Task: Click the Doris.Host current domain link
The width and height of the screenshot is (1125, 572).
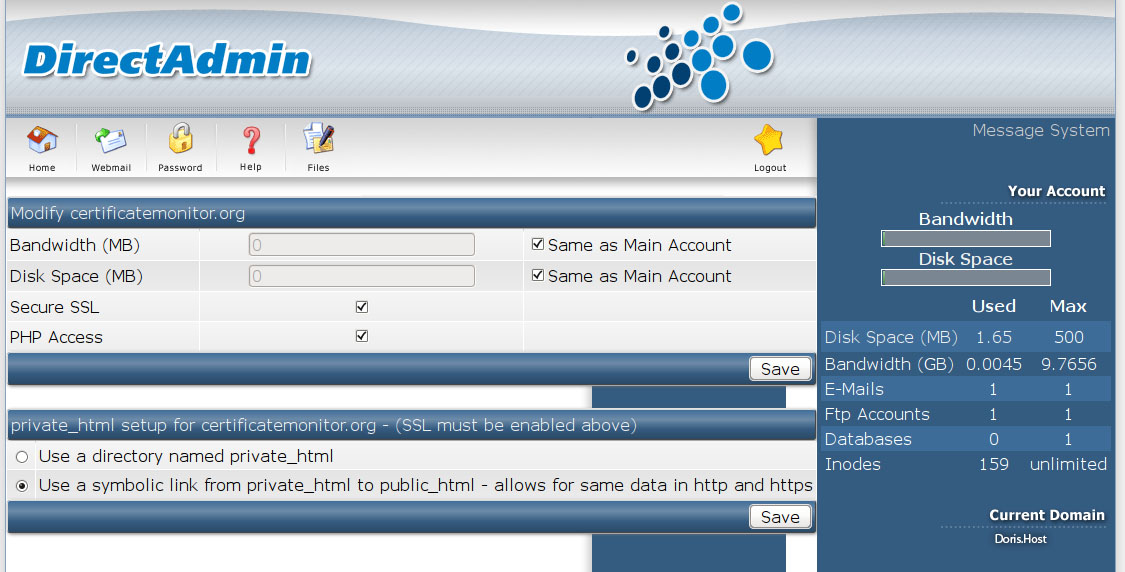Action: coord(1020,539)
